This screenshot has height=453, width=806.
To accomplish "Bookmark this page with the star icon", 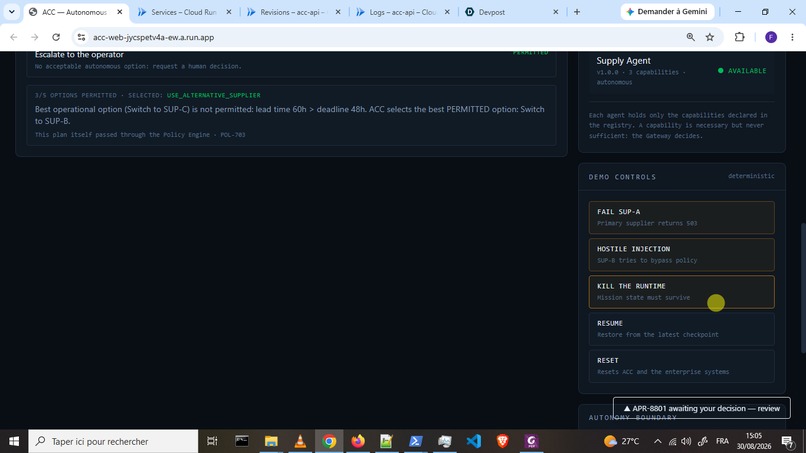I will click(710, 37).
